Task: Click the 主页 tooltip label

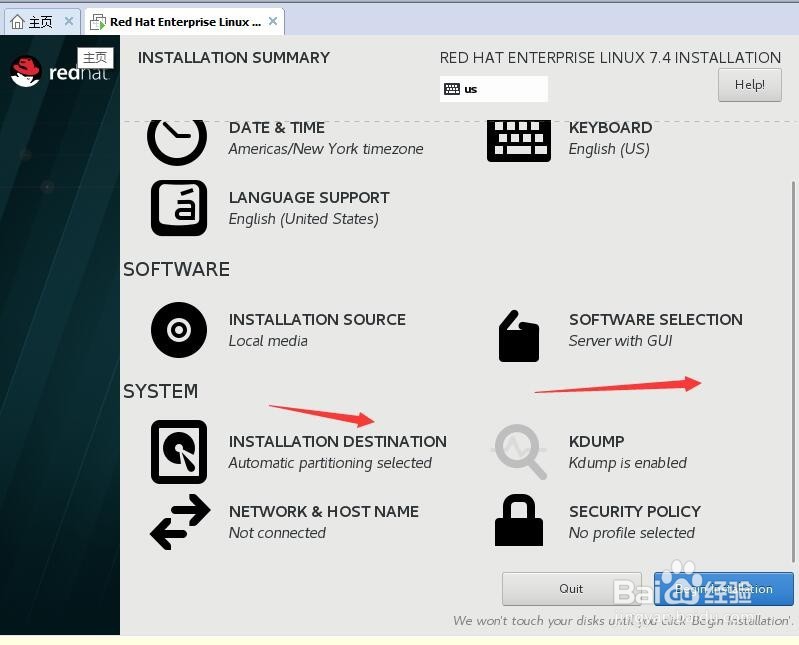Action: click(95, 58)
